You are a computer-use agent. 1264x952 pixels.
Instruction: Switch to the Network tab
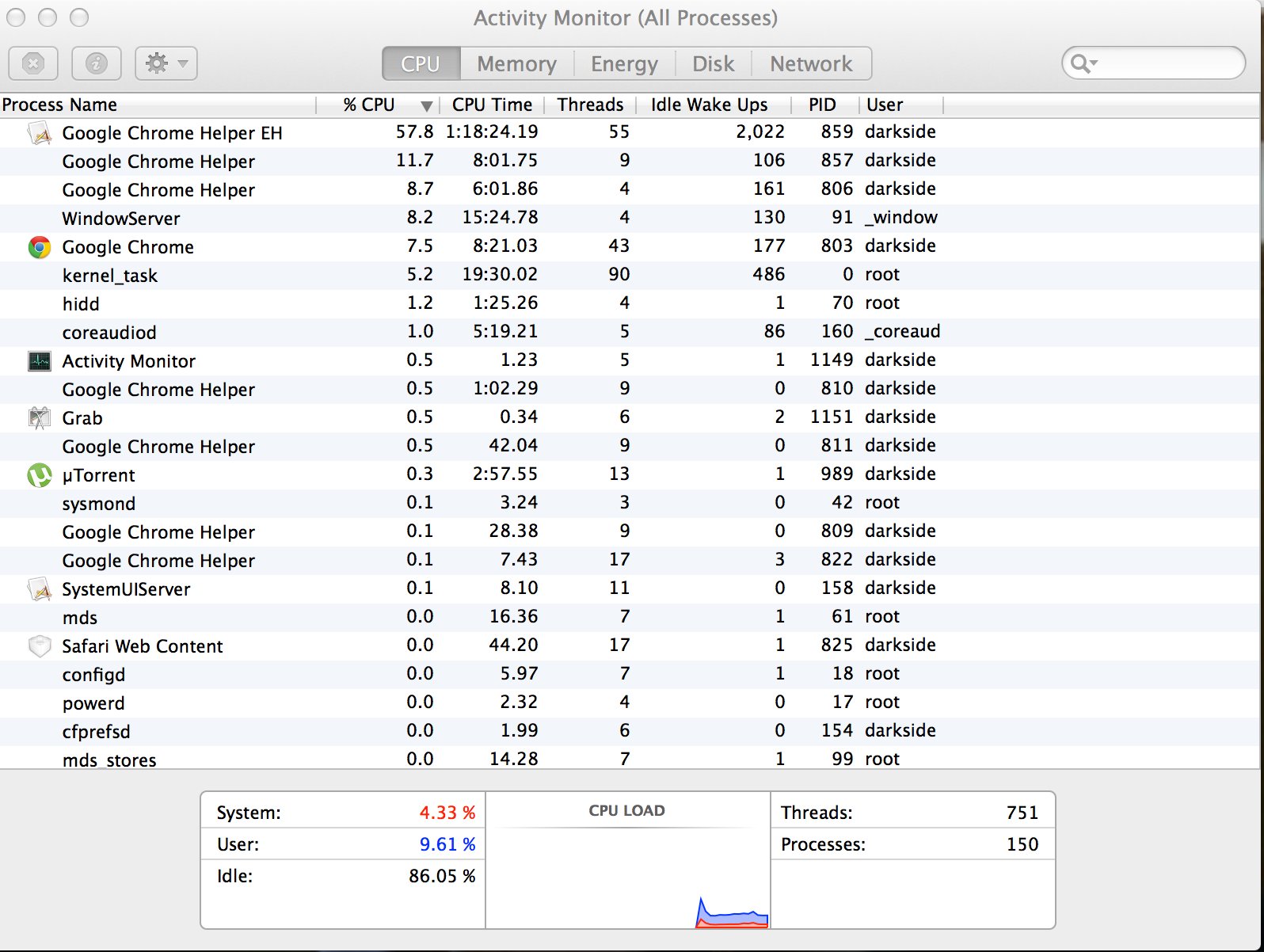pos(811,63)
